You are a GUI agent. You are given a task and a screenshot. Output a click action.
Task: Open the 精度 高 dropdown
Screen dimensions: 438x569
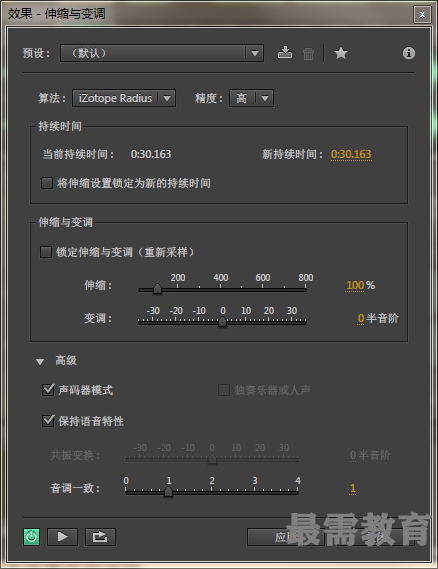[251, 98]
